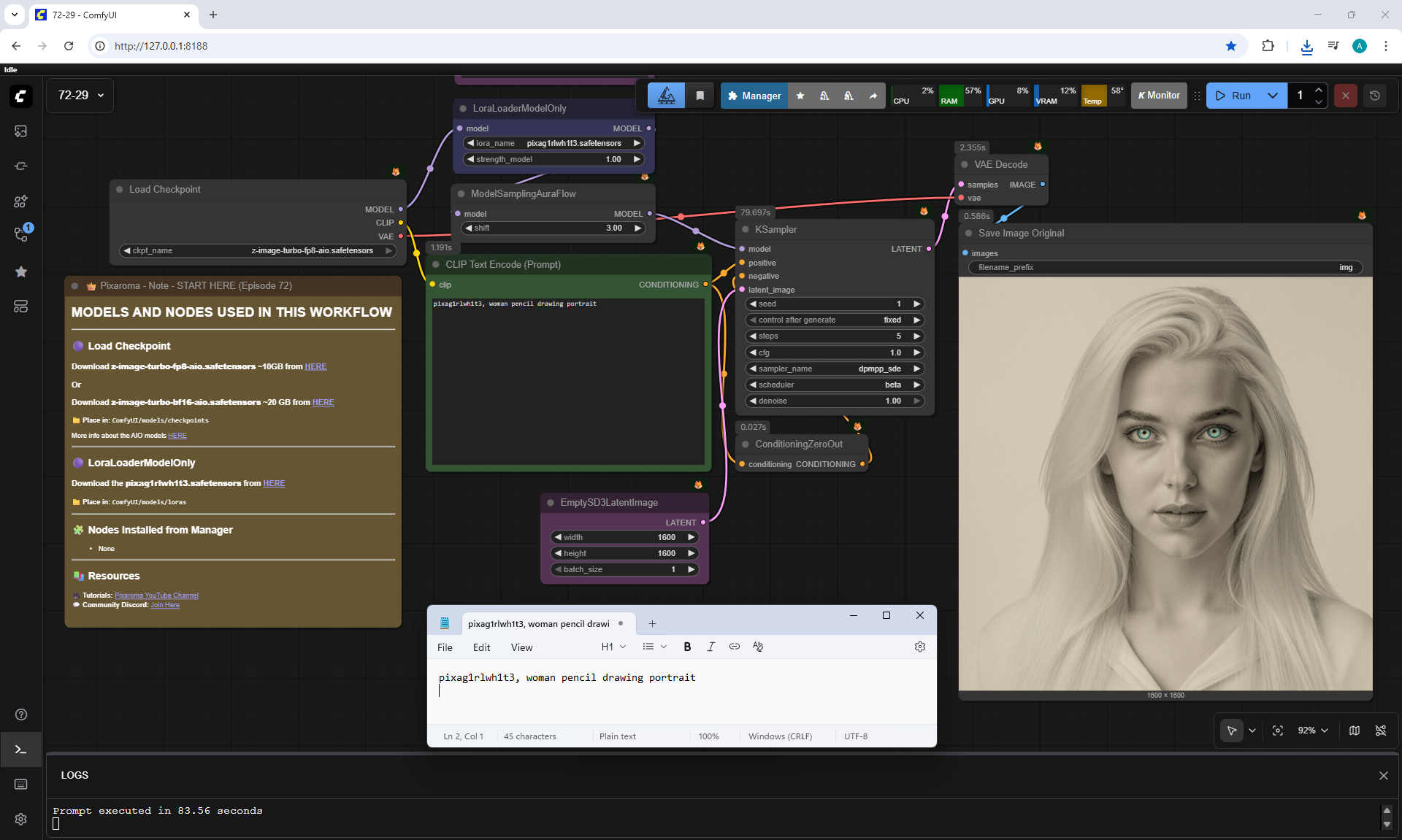
Task: Open the Edit menu in Notepad
Action: coord(481,647)
